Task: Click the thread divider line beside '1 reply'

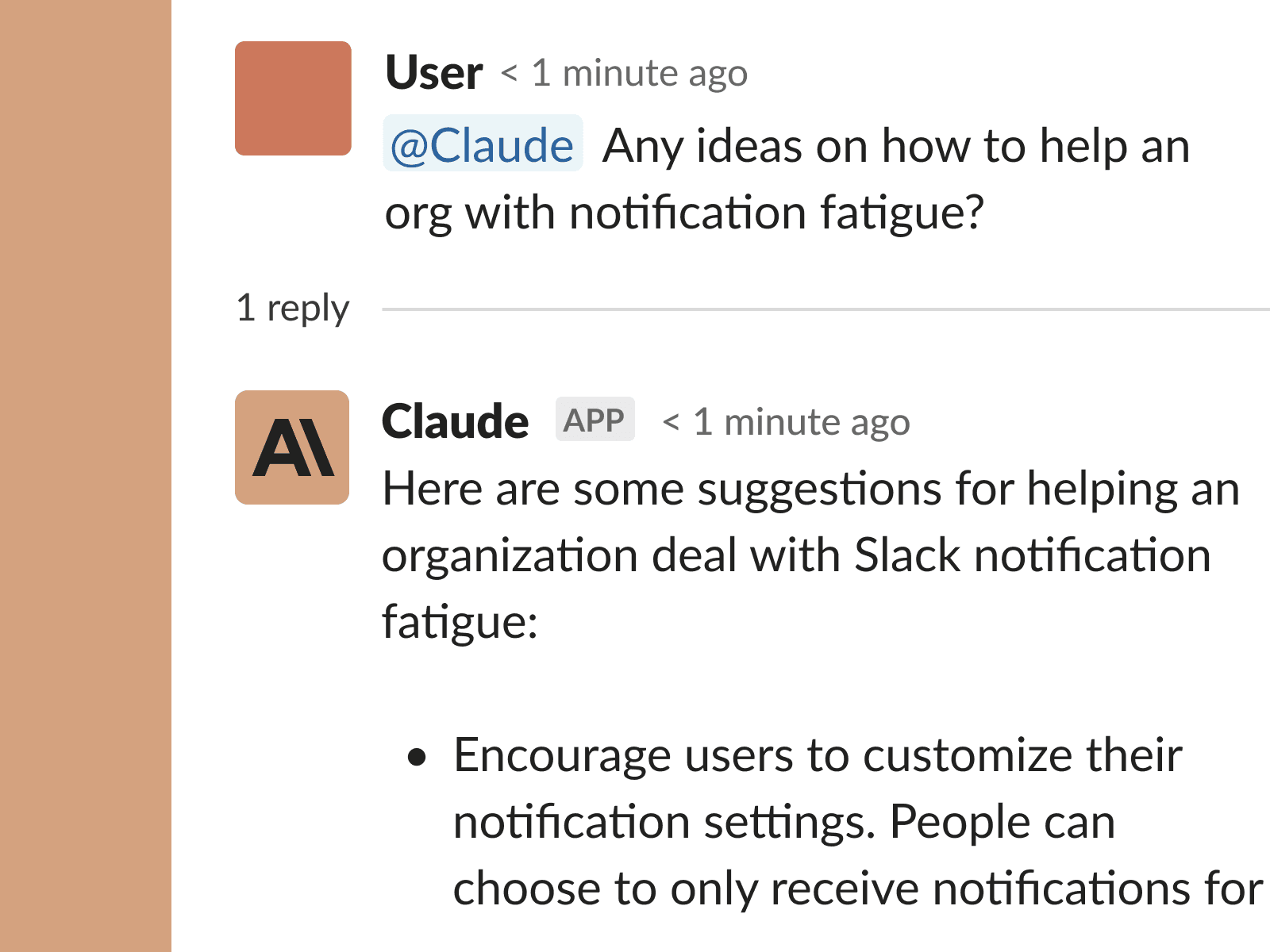Action: (825, 309)
